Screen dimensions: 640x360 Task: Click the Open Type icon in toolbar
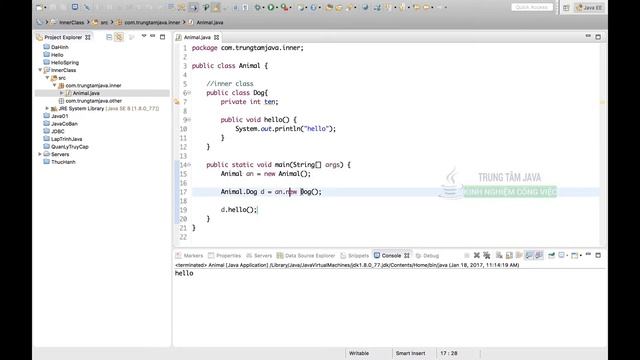coord(329,7)
